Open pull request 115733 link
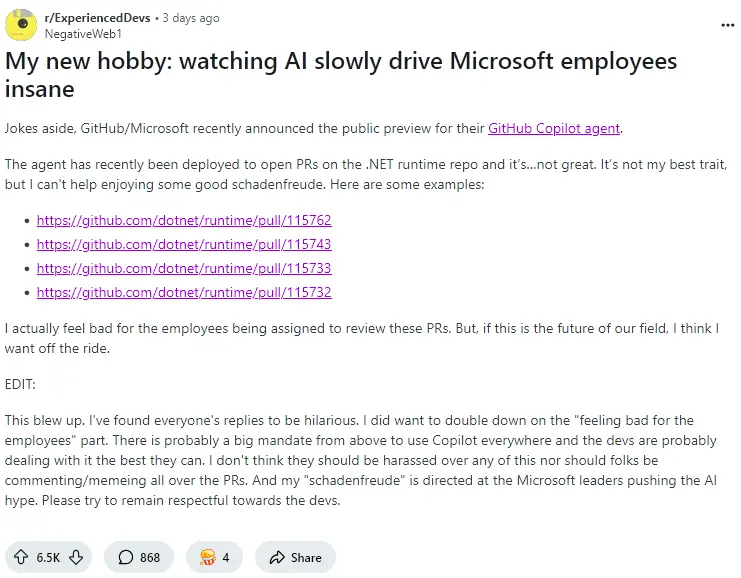The height and width of the screenshot is (578, 741). pyautogui.click(x=184, y=268)
